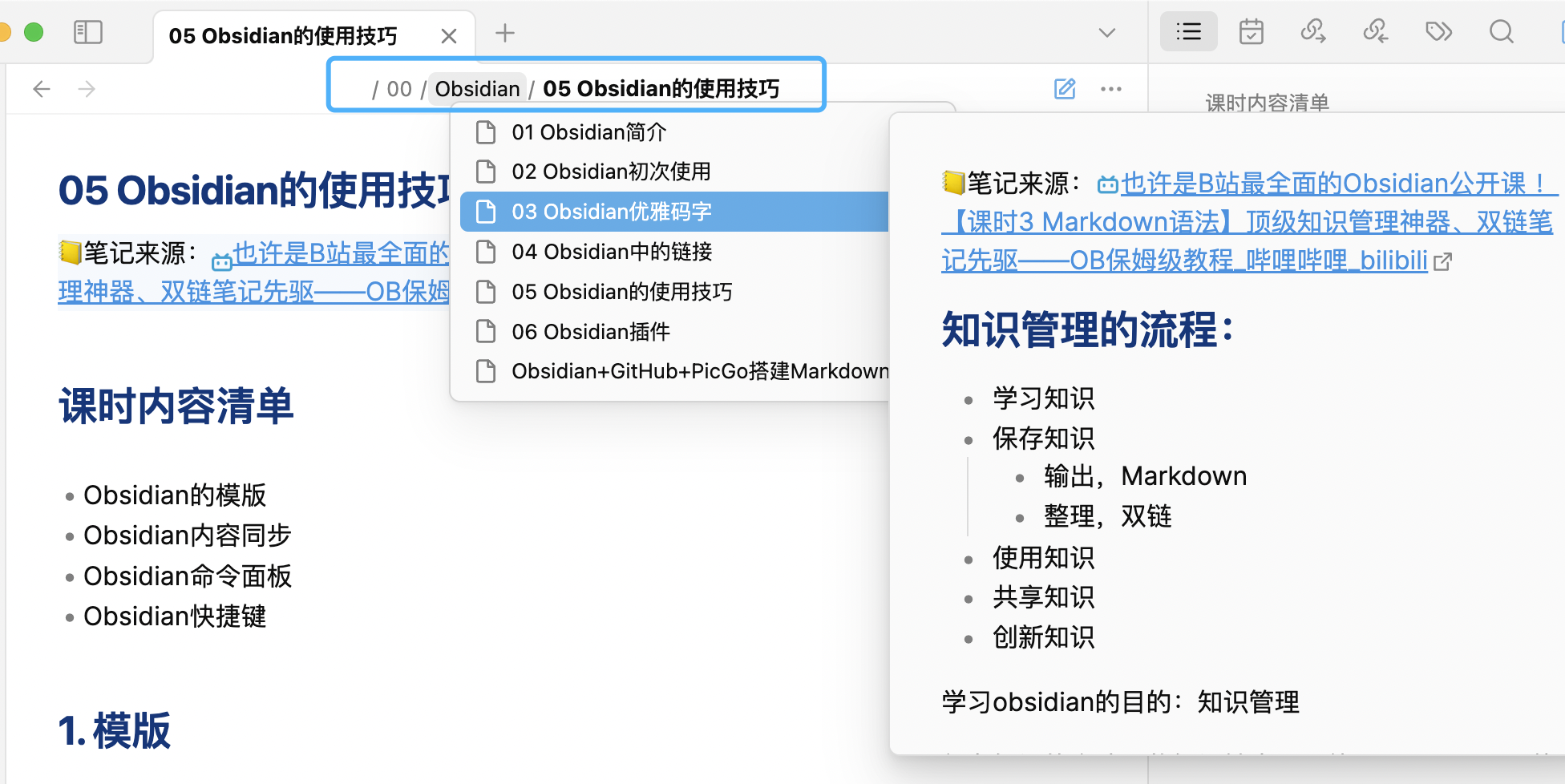This screenshot has height=784, width=1565.
Task: Open the search panel magnifier icon
Action: (x=1502, y=32)
